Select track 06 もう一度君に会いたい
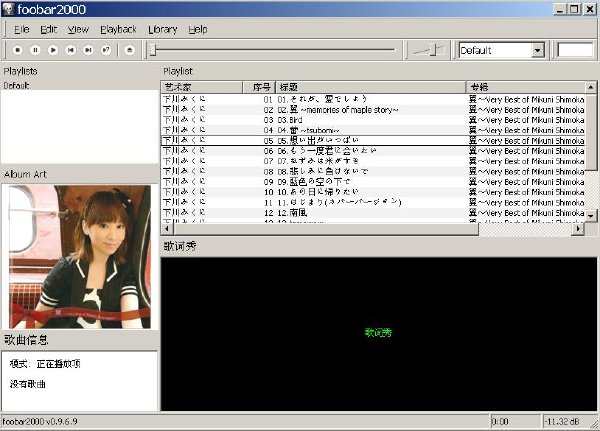 (x=373, y=151)
